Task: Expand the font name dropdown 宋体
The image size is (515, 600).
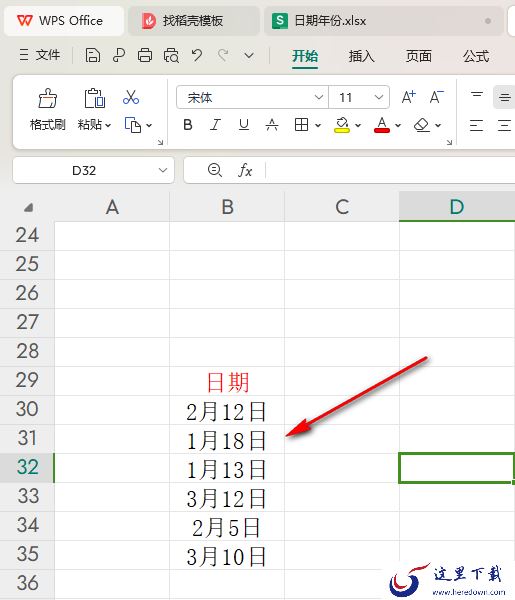Action: (318, 97)
